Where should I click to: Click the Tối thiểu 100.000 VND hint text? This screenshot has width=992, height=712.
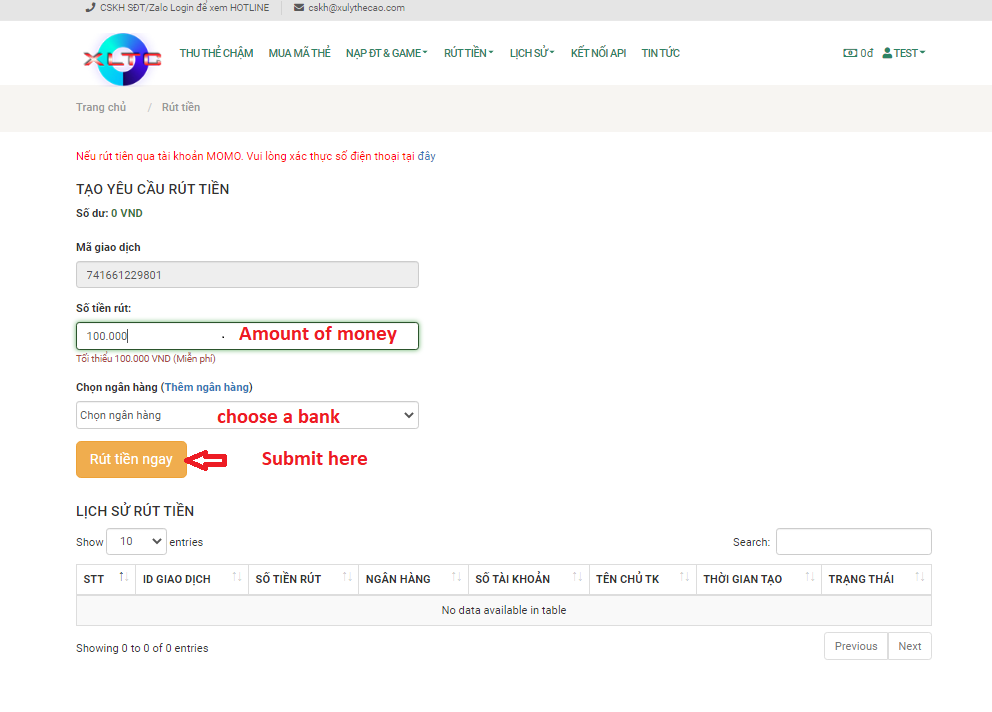pos(146,359)
